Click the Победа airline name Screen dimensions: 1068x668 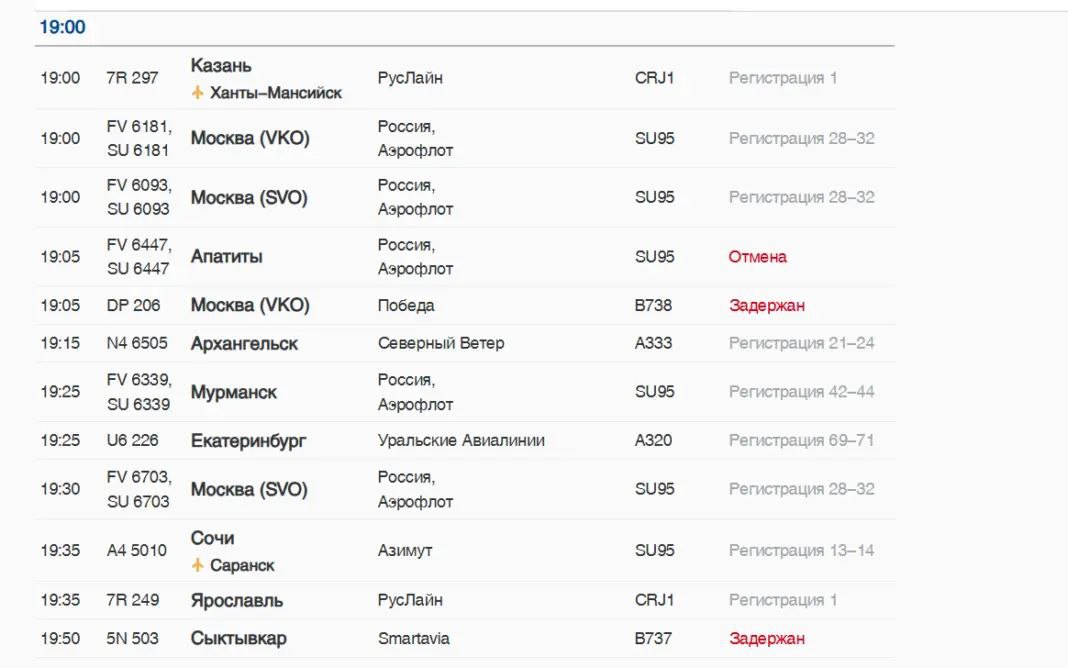tap(406, 306)
